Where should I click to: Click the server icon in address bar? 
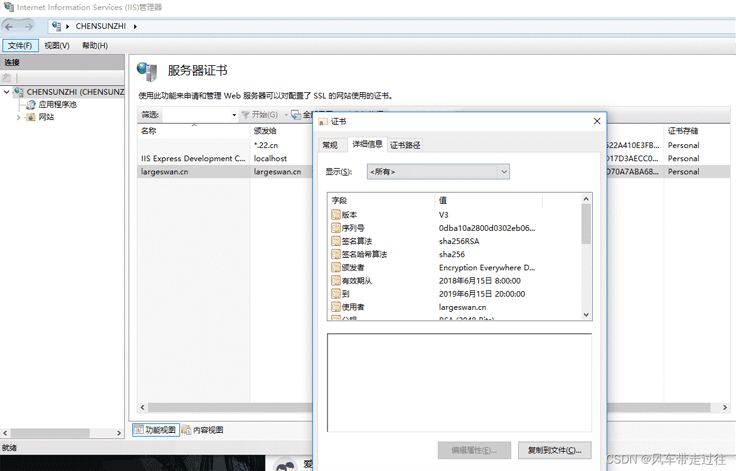pyautogui.click(x=56, y=26)
